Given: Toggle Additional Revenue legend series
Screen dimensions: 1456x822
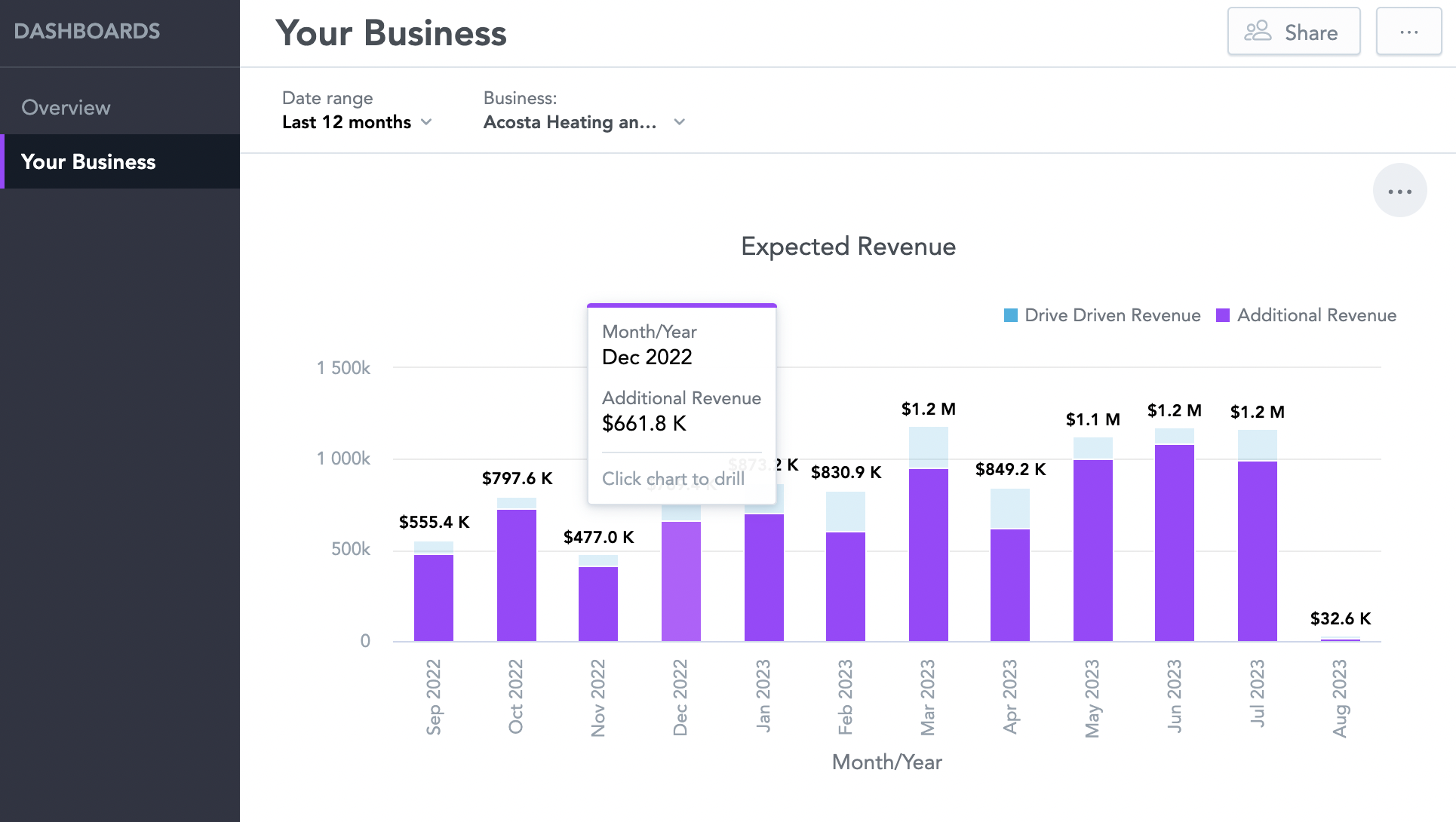Looking at the screenshot, I should (1316, 315).
